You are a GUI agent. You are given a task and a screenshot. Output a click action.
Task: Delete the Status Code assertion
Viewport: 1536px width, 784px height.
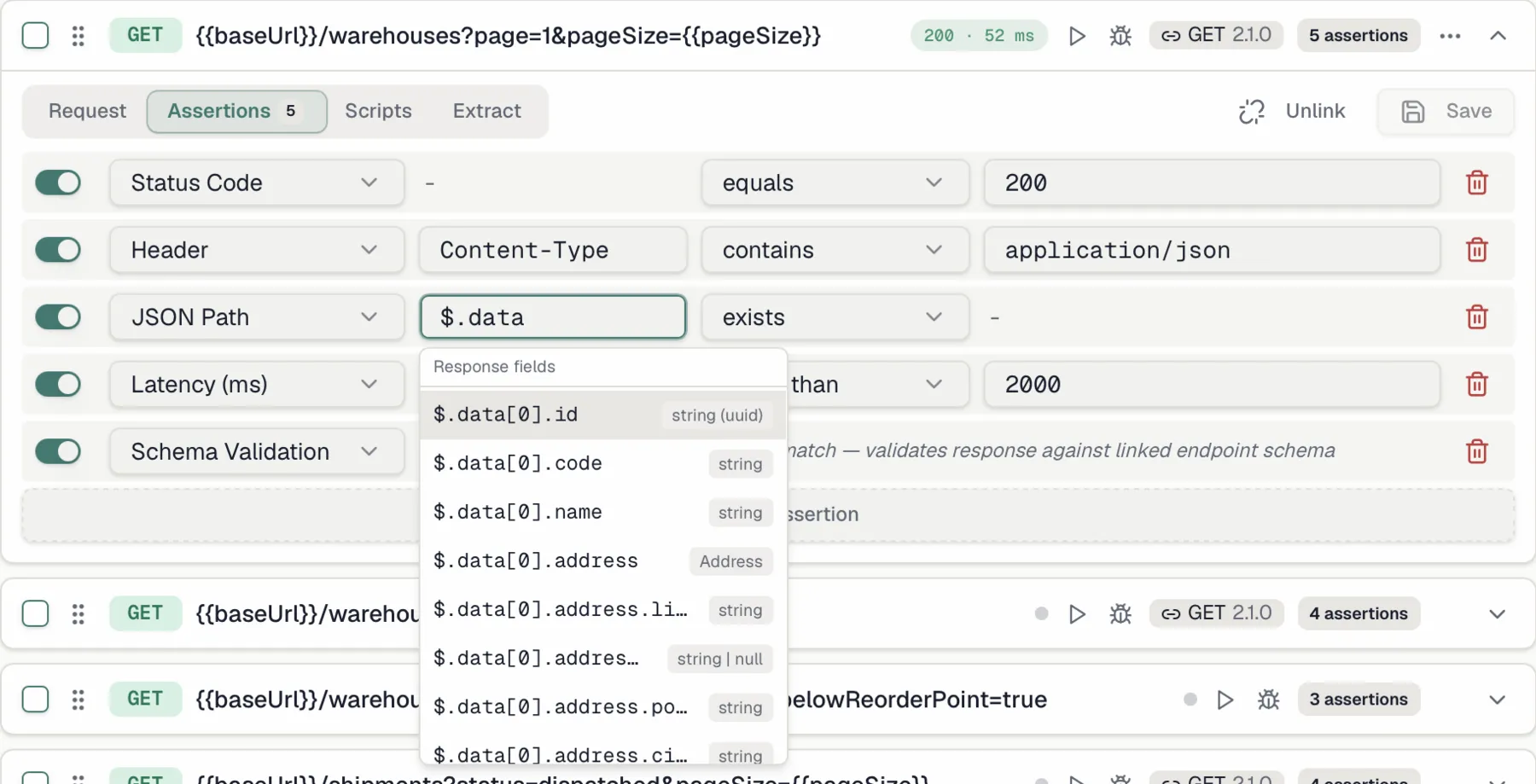(x=1477, y=183)
